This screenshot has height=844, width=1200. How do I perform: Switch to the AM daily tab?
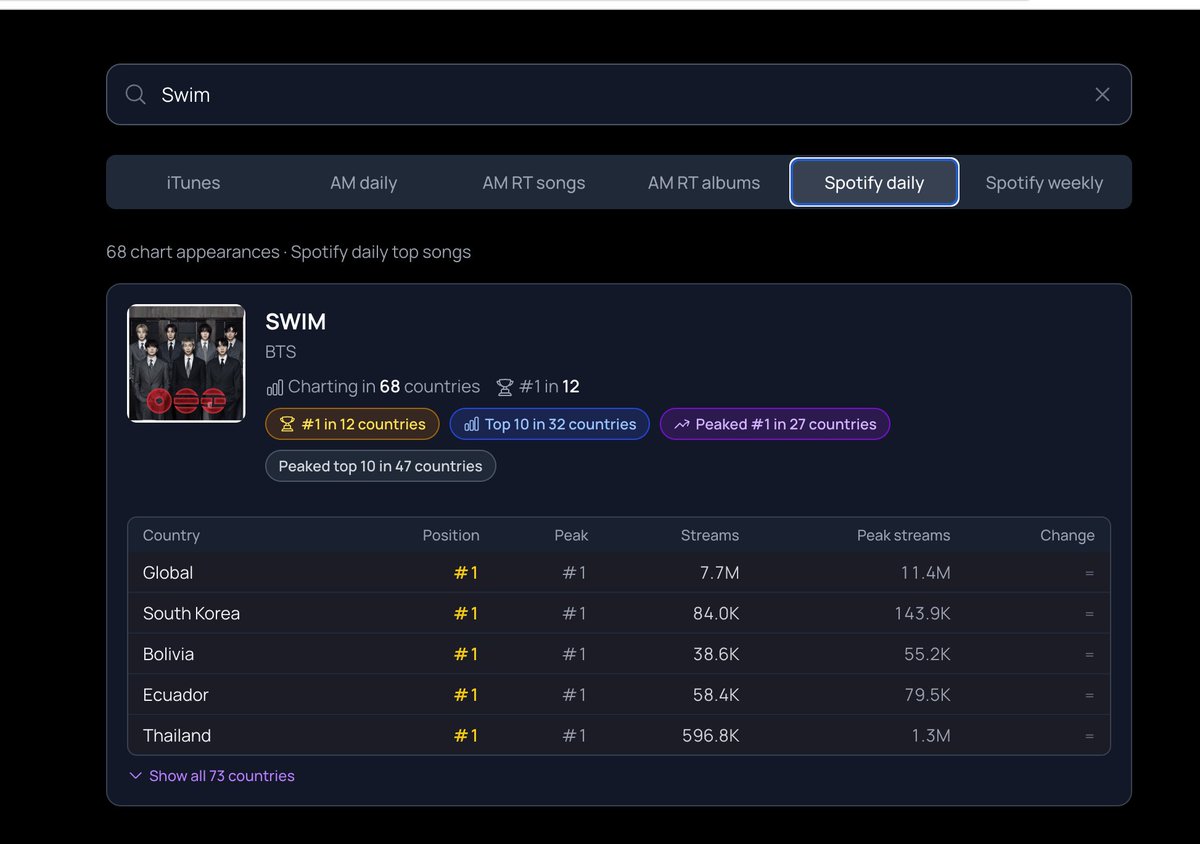364,183
